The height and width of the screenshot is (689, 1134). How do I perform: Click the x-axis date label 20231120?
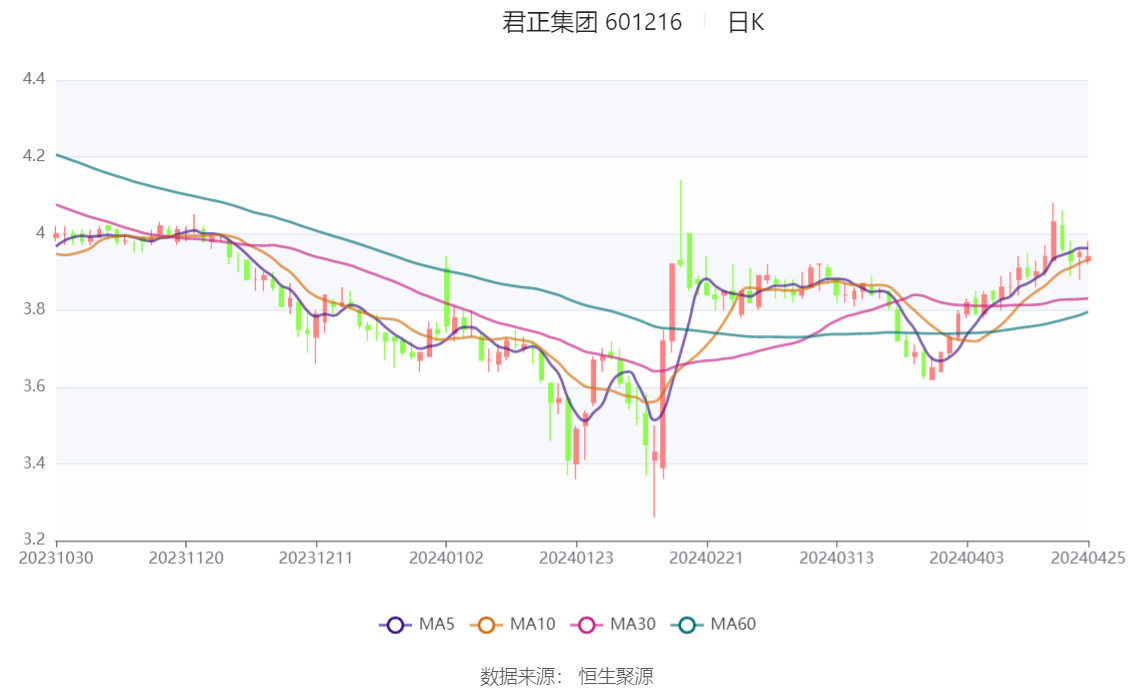(186, 558)
